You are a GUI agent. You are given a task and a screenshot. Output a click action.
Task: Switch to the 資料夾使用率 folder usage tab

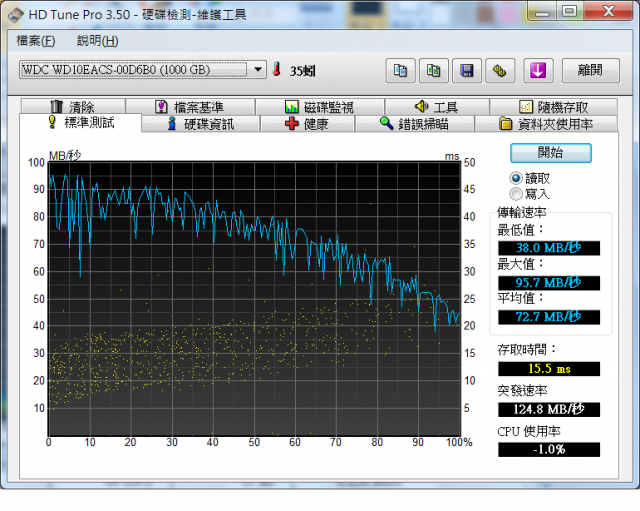point(546,124)
